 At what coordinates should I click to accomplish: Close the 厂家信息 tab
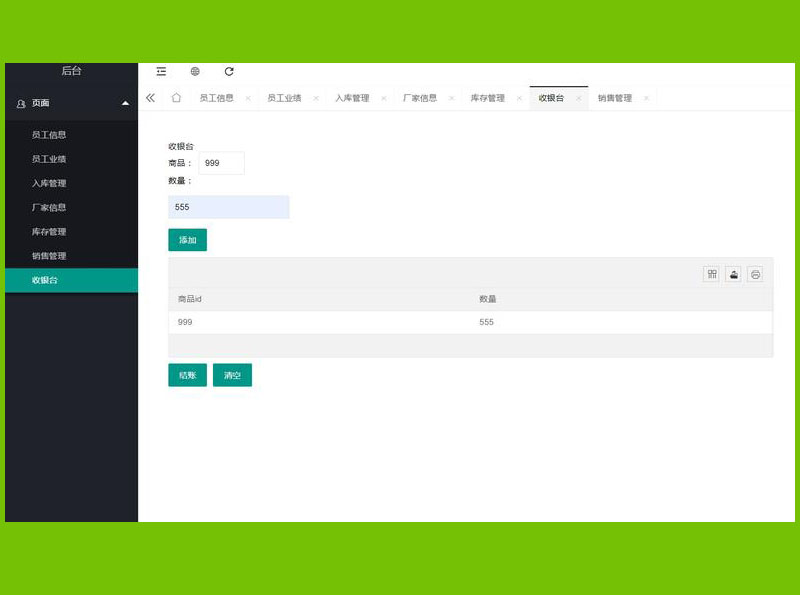coord(452,98)
